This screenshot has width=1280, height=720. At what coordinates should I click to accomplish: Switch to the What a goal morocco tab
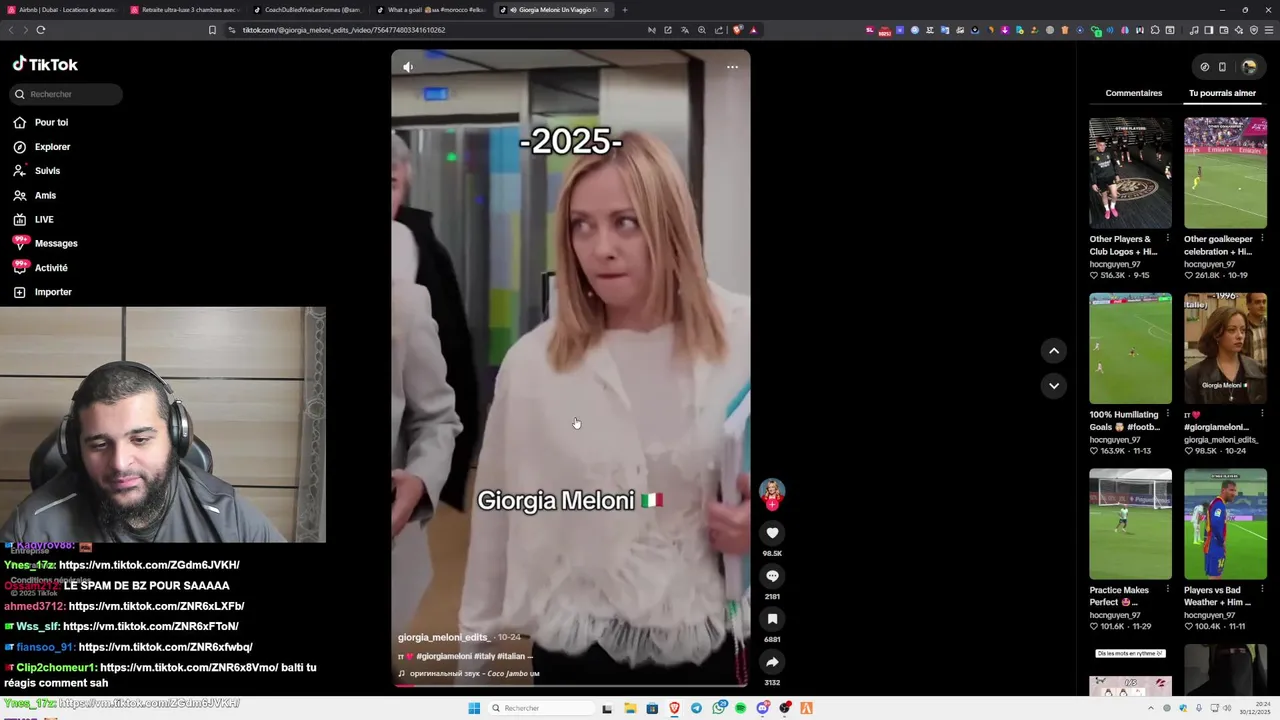[430, 10]
